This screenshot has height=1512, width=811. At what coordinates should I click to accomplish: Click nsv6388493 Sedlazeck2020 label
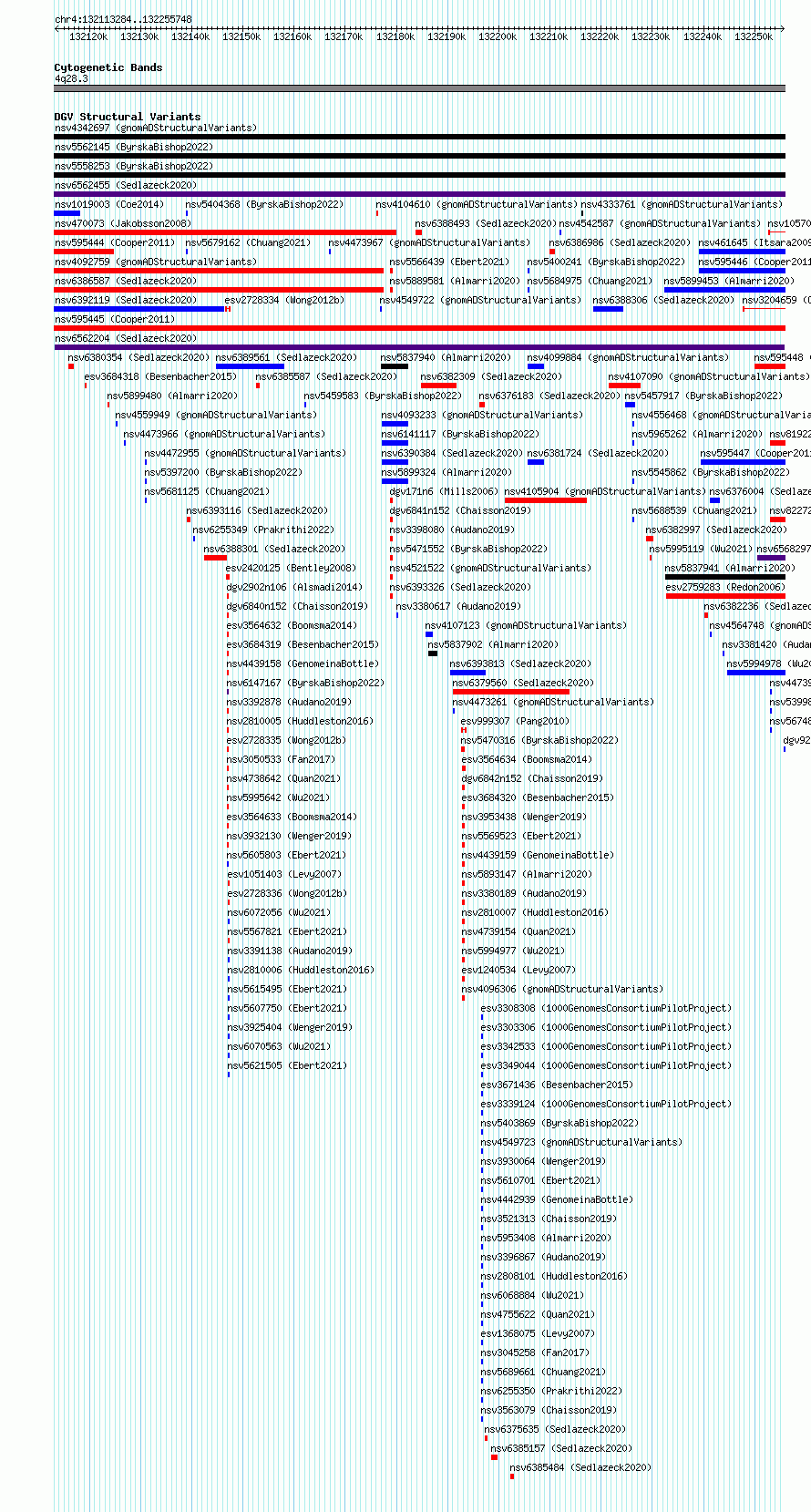(x=486, y=223)
